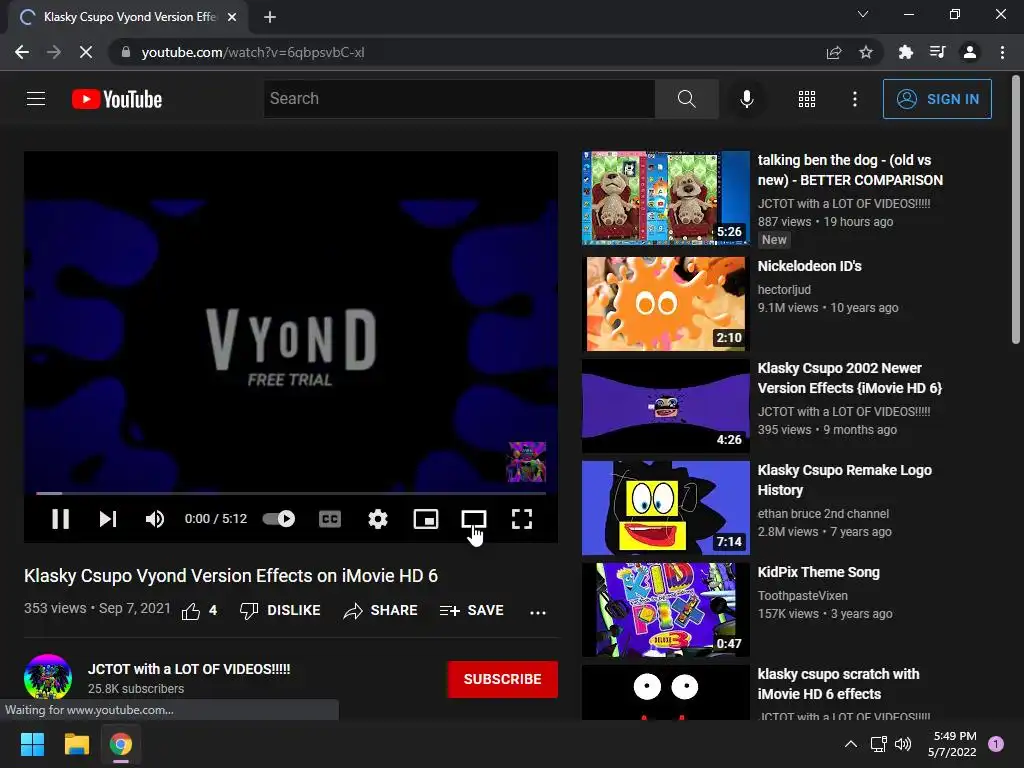Open the notification badge
The width and height of the screenshot is (1024, 768).
pyautogui.click(x=996, y=744)
